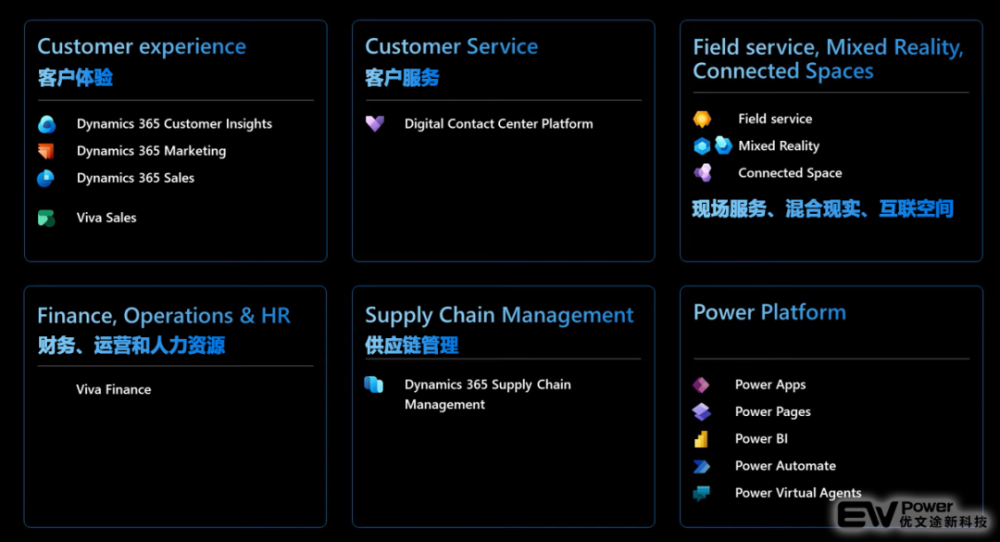Open Digital Contact Center Platform text
This screenshot has height=542, width=1000.
pos(498,124)
